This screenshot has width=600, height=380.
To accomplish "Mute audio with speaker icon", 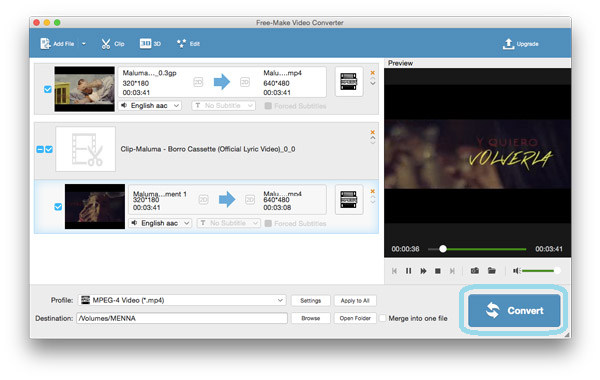I will (516, 271).
